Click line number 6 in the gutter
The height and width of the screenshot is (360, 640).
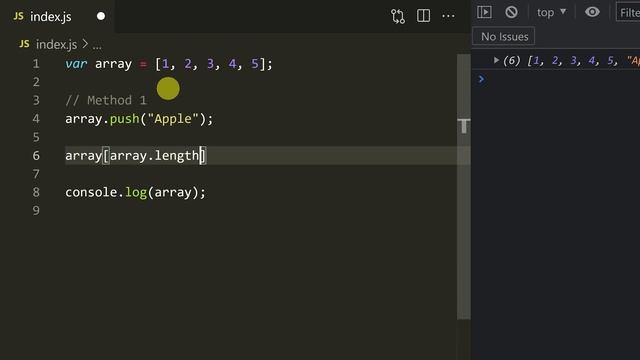(36, 156)
